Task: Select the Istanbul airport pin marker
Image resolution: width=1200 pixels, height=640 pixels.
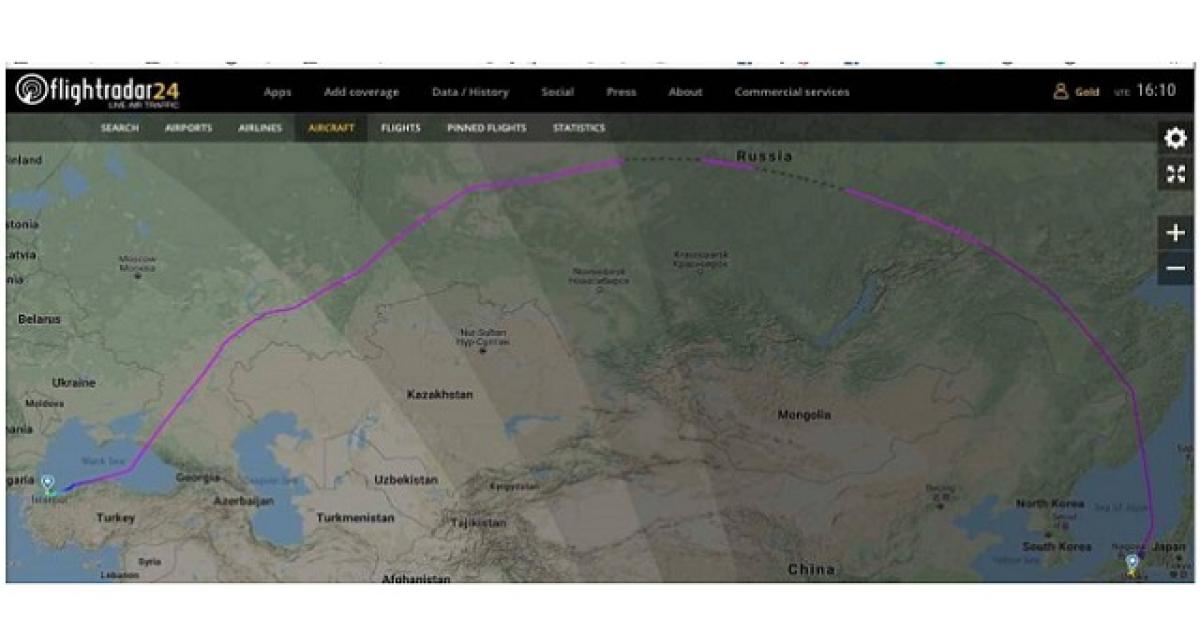Action: click(x=48, y=485)
